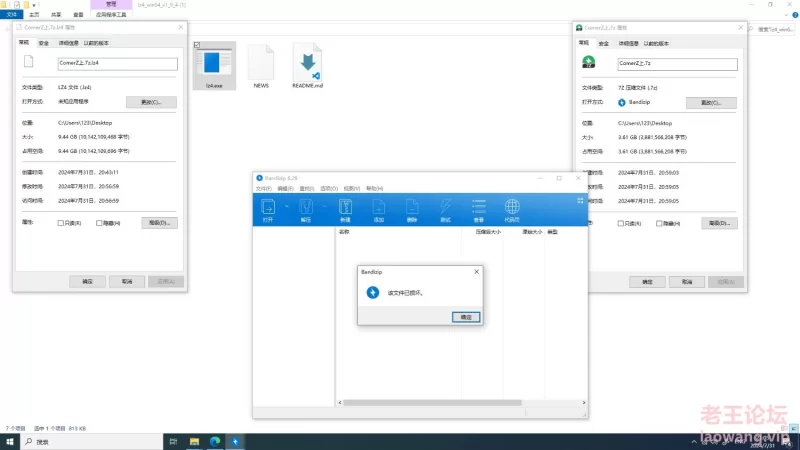Switch to 详细信息 tab in the lz4 properties window
This screenshot has width=800, height=450.
[68, 43]
